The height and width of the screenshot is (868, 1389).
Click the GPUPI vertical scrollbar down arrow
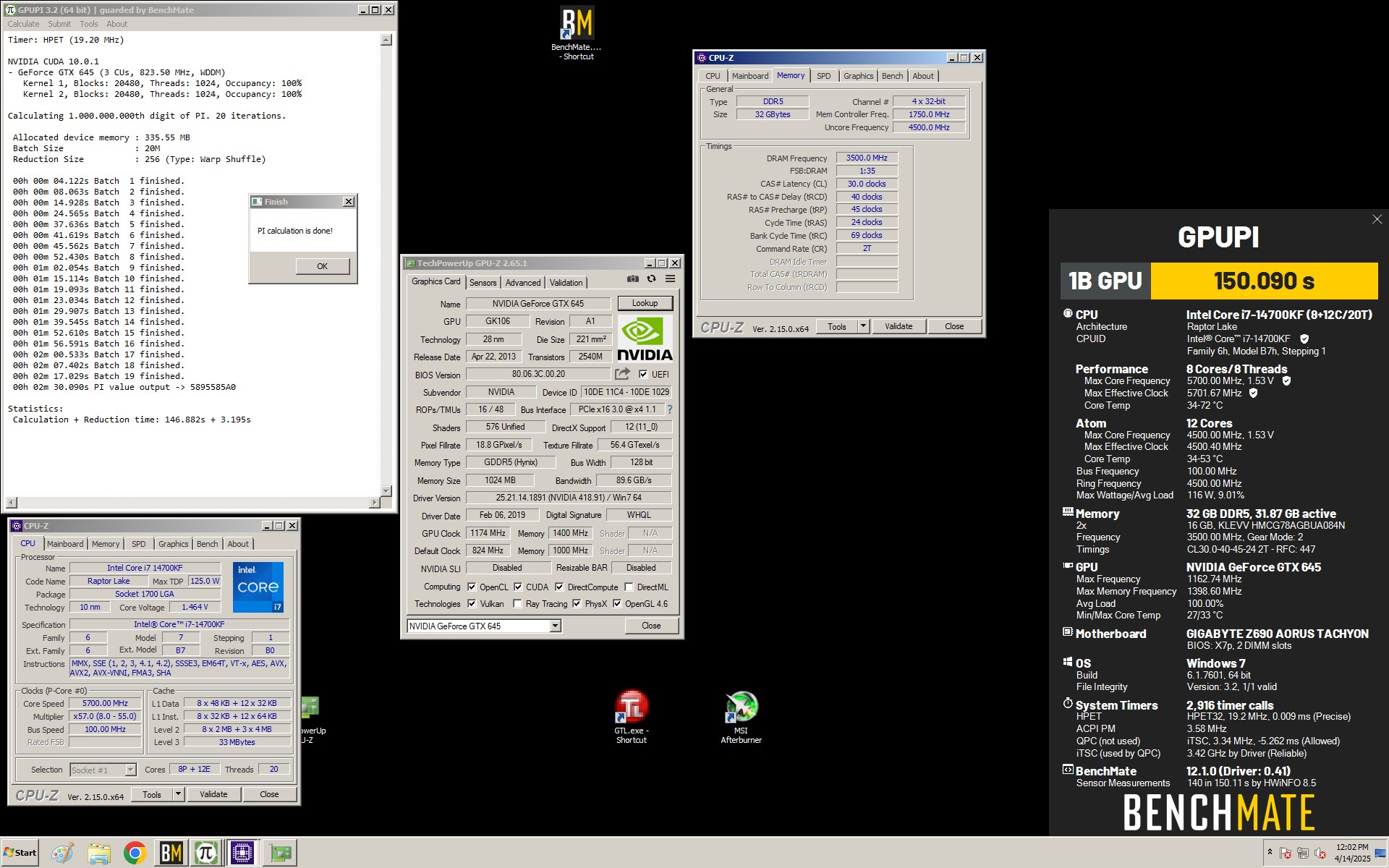pyautogui.click(x=386, y=491)
